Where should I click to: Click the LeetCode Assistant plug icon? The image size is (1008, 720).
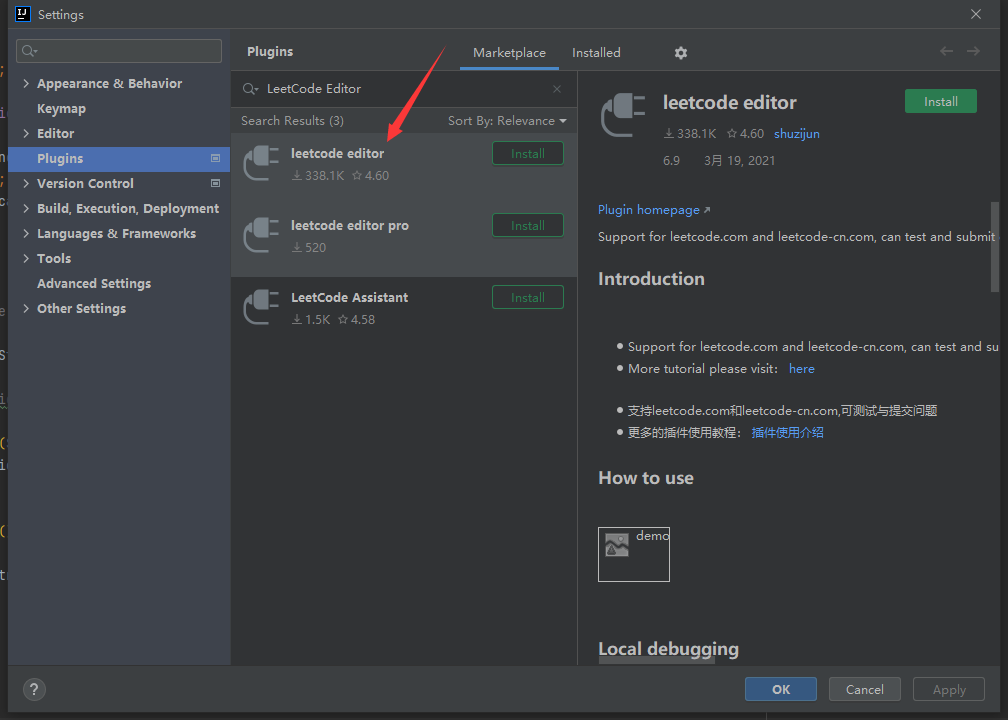pos(261,307)
